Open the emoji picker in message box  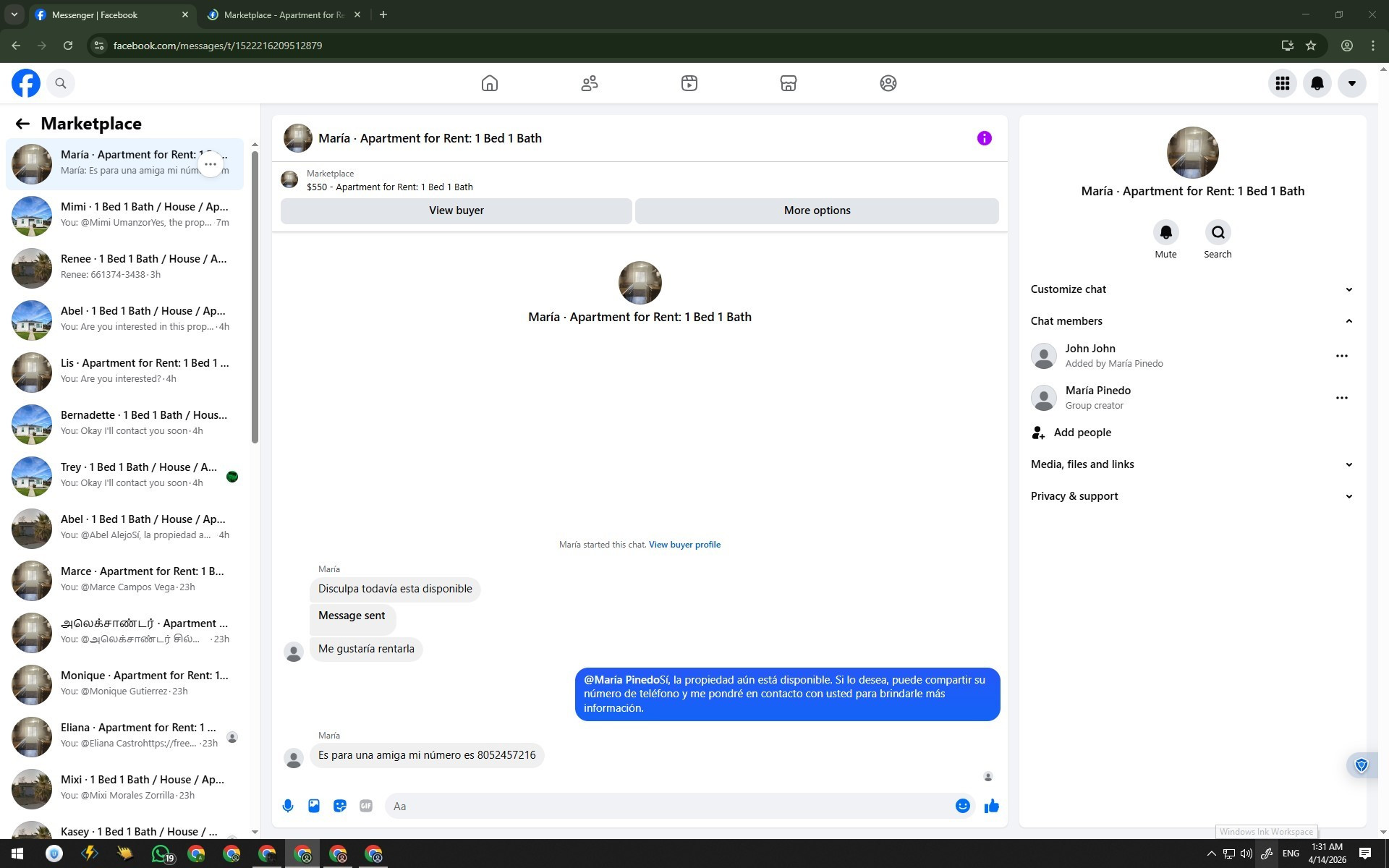962,806
